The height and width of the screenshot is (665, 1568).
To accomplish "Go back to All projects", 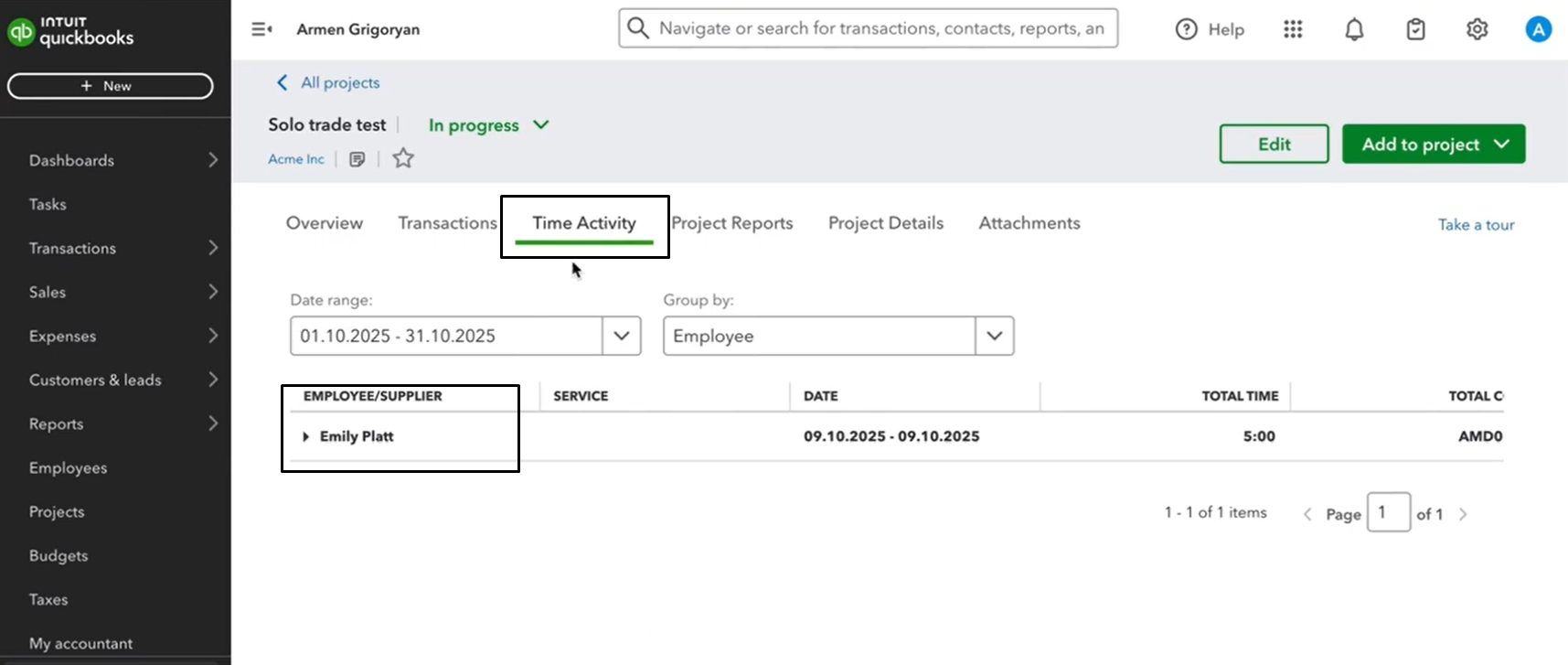I will 328,83.
